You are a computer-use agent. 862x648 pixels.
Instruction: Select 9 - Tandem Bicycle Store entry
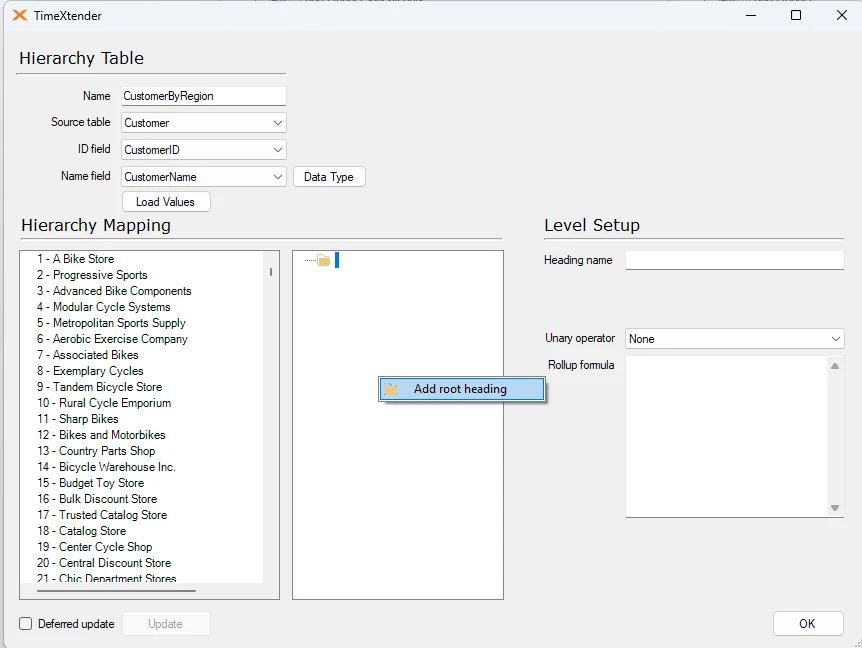(x=99, y=387)
